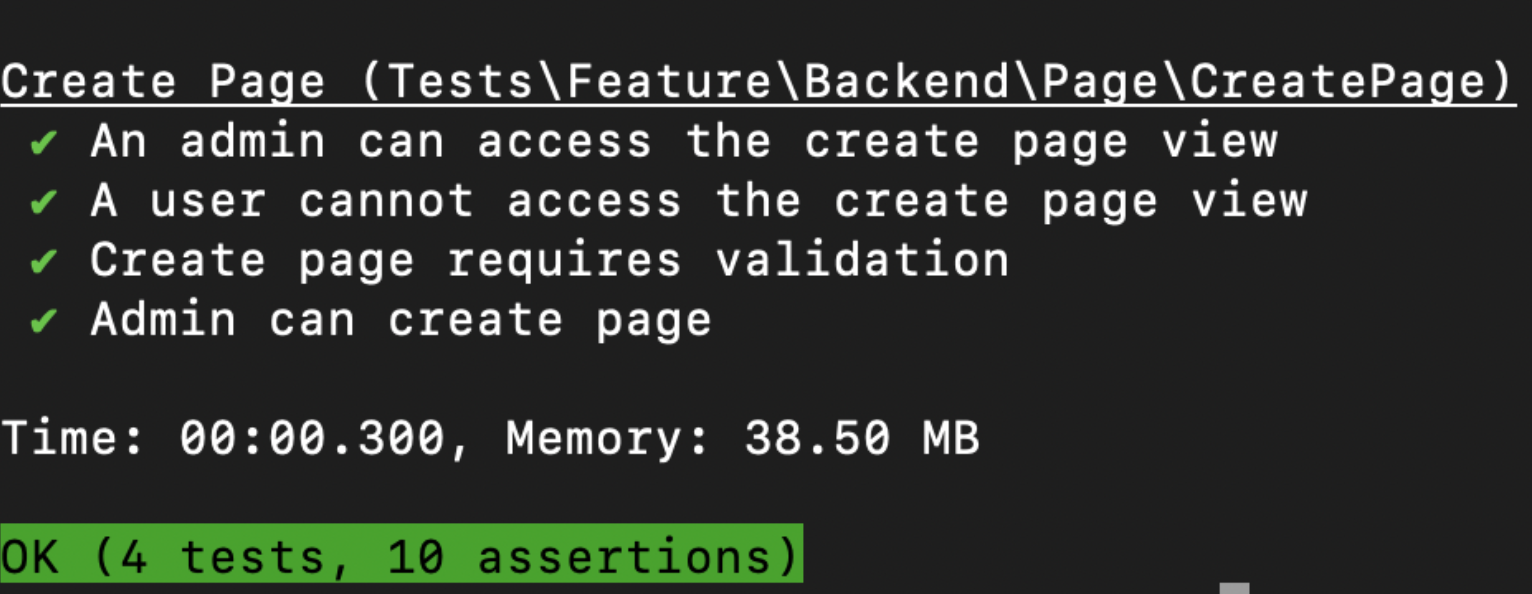Click the namespace path Tests\Feature\Backend\Page\CreatePage
The height and width of the screenshot is (594, 1532).
point(934,83)
